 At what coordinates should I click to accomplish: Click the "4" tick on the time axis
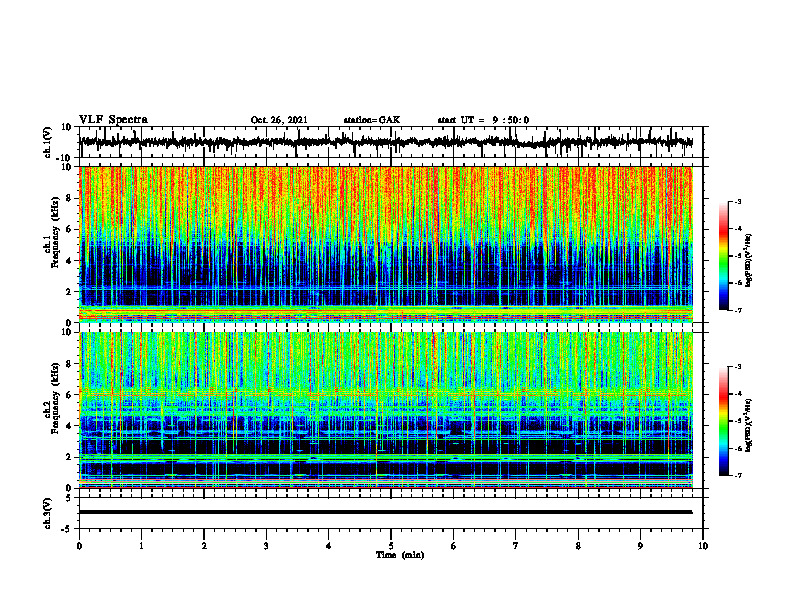[329, 546]
